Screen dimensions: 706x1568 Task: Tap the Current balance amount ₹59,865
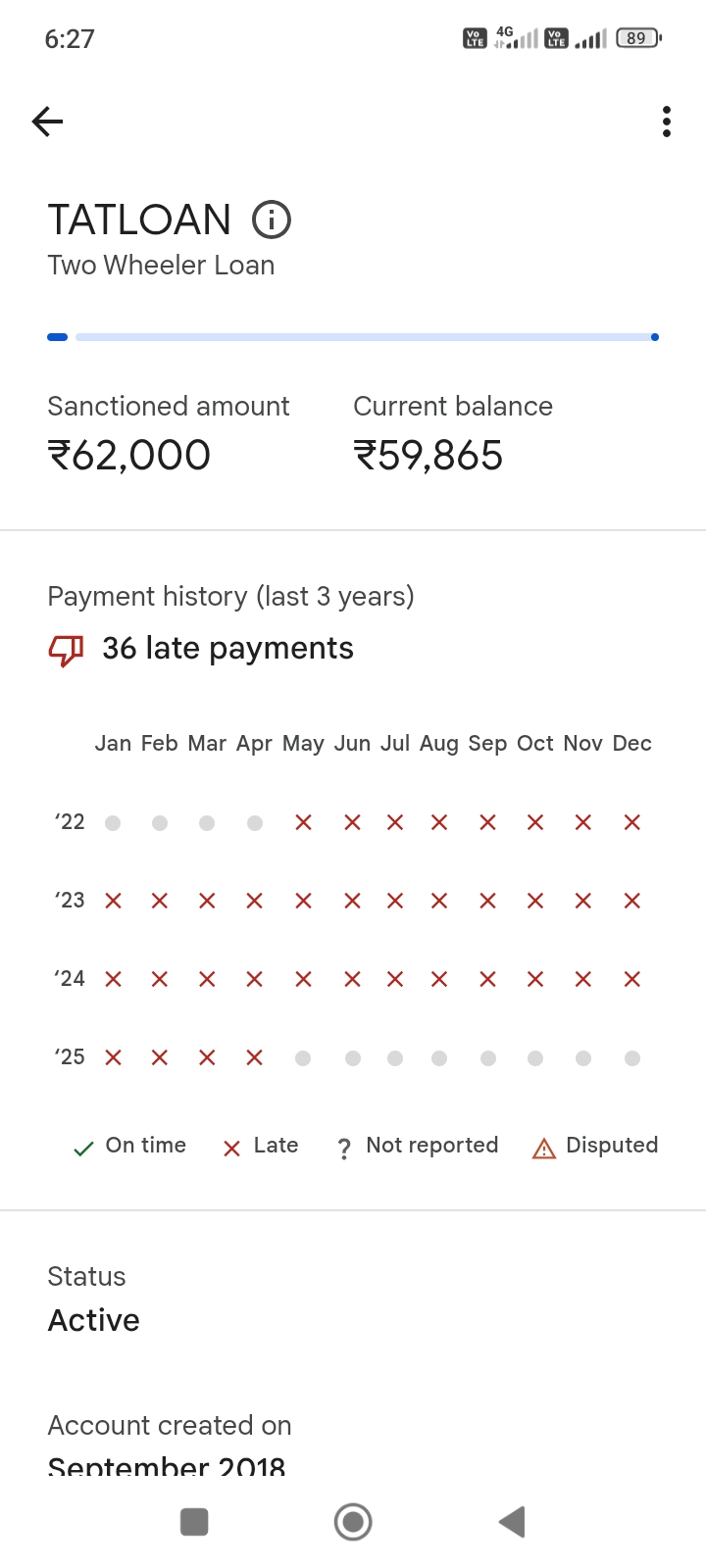tap(429, 456)
